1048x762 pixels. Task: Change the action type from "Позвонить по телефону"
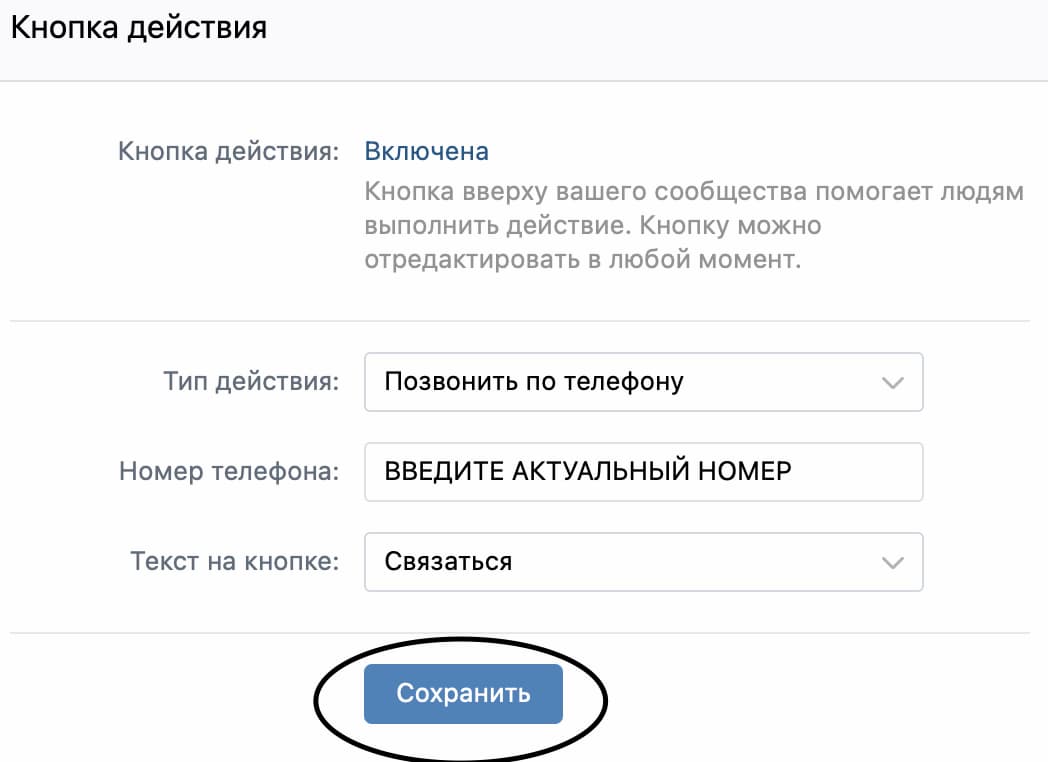pos(643,381)
